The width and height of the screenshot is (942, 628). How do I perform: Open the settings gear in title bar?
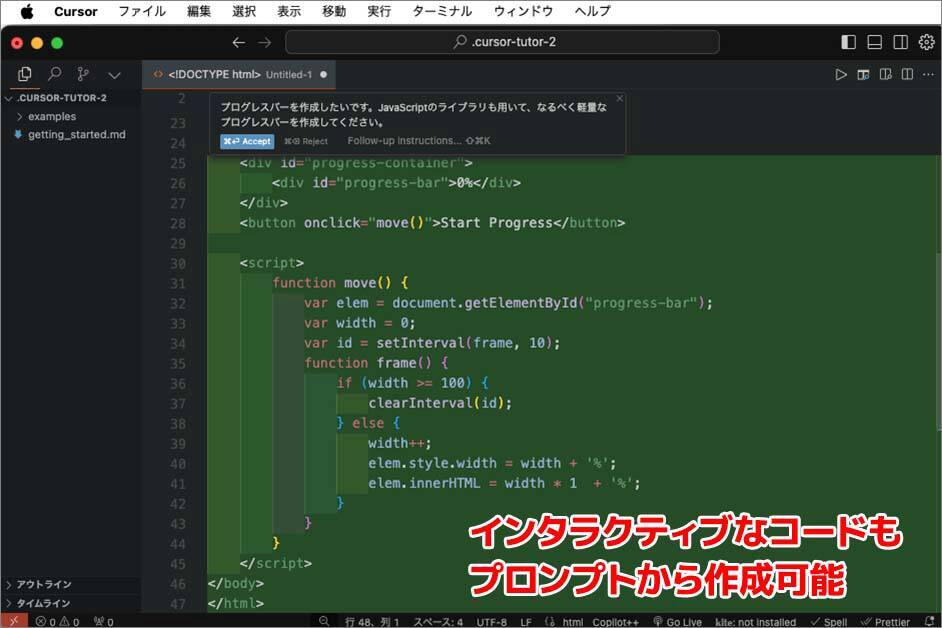click(926, 42)
